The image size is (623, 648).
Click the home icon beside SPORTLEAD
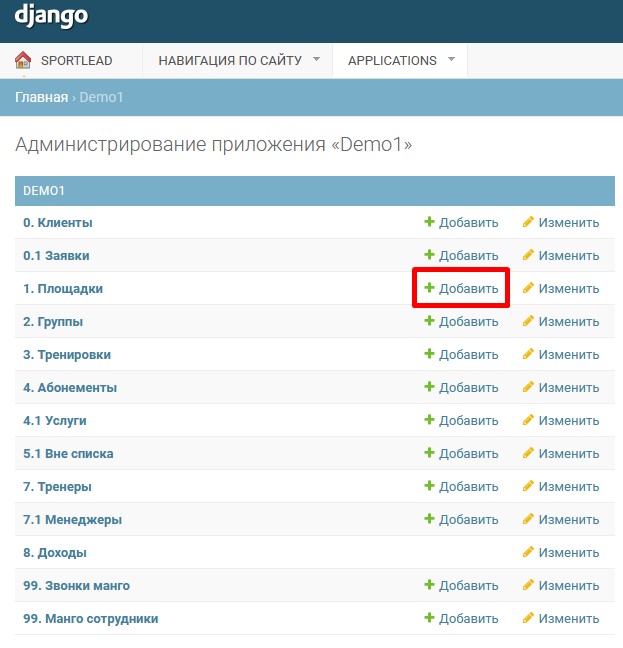[23, 60]
